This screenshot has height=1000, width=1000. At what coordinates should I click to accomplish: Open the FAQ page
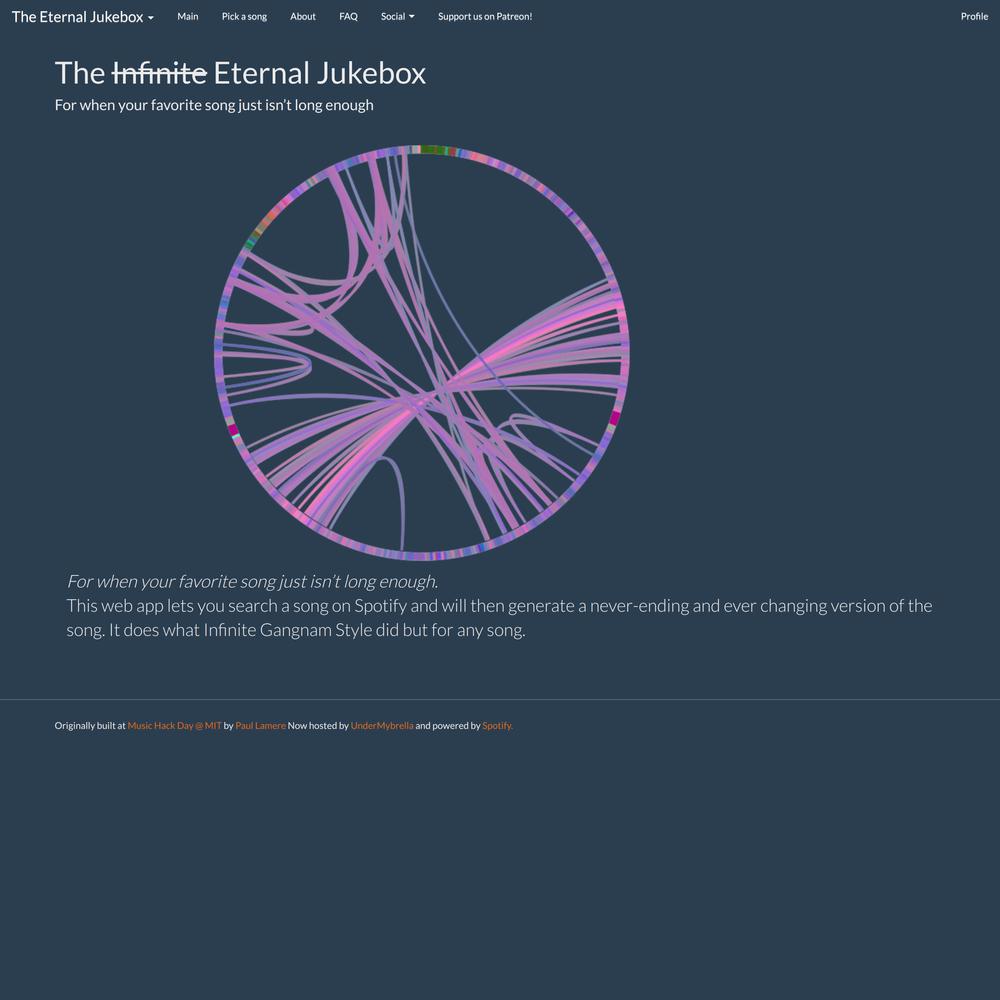348,17
